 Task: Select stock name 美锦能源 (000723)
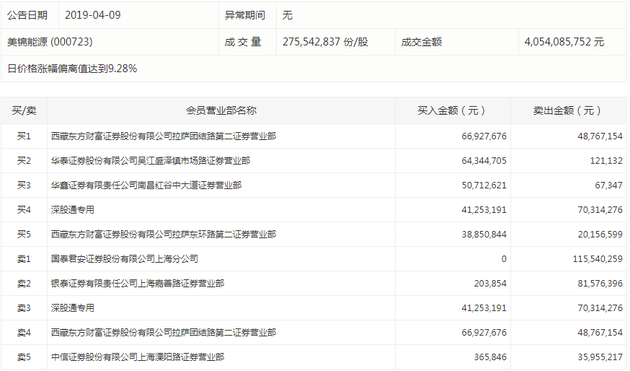[x=50, y=42]
